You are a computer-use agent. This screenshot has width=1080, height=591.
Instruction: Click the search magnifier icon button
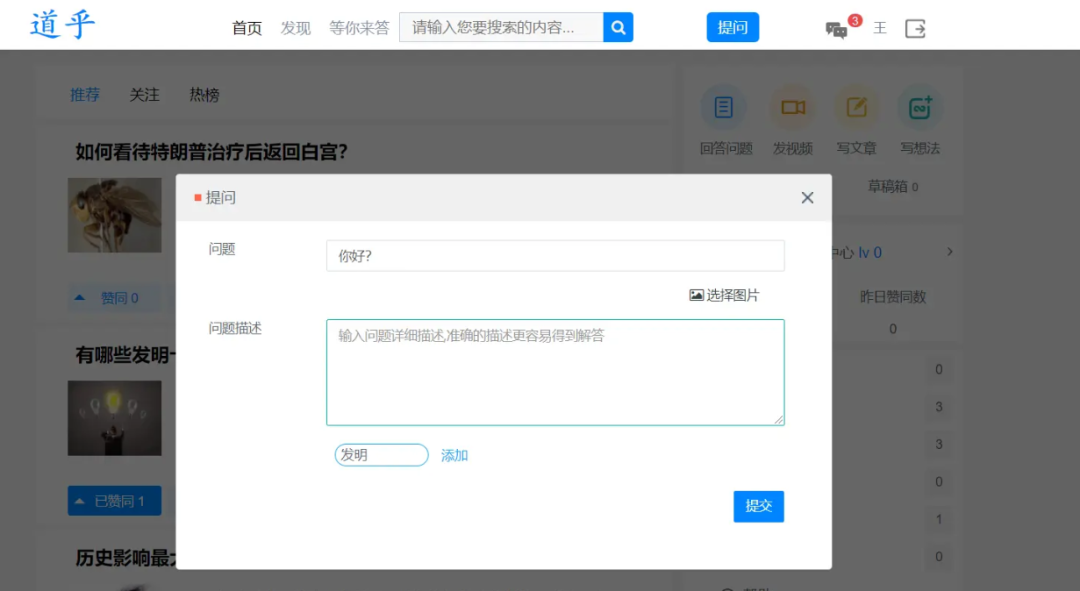(x=618, y=28)
